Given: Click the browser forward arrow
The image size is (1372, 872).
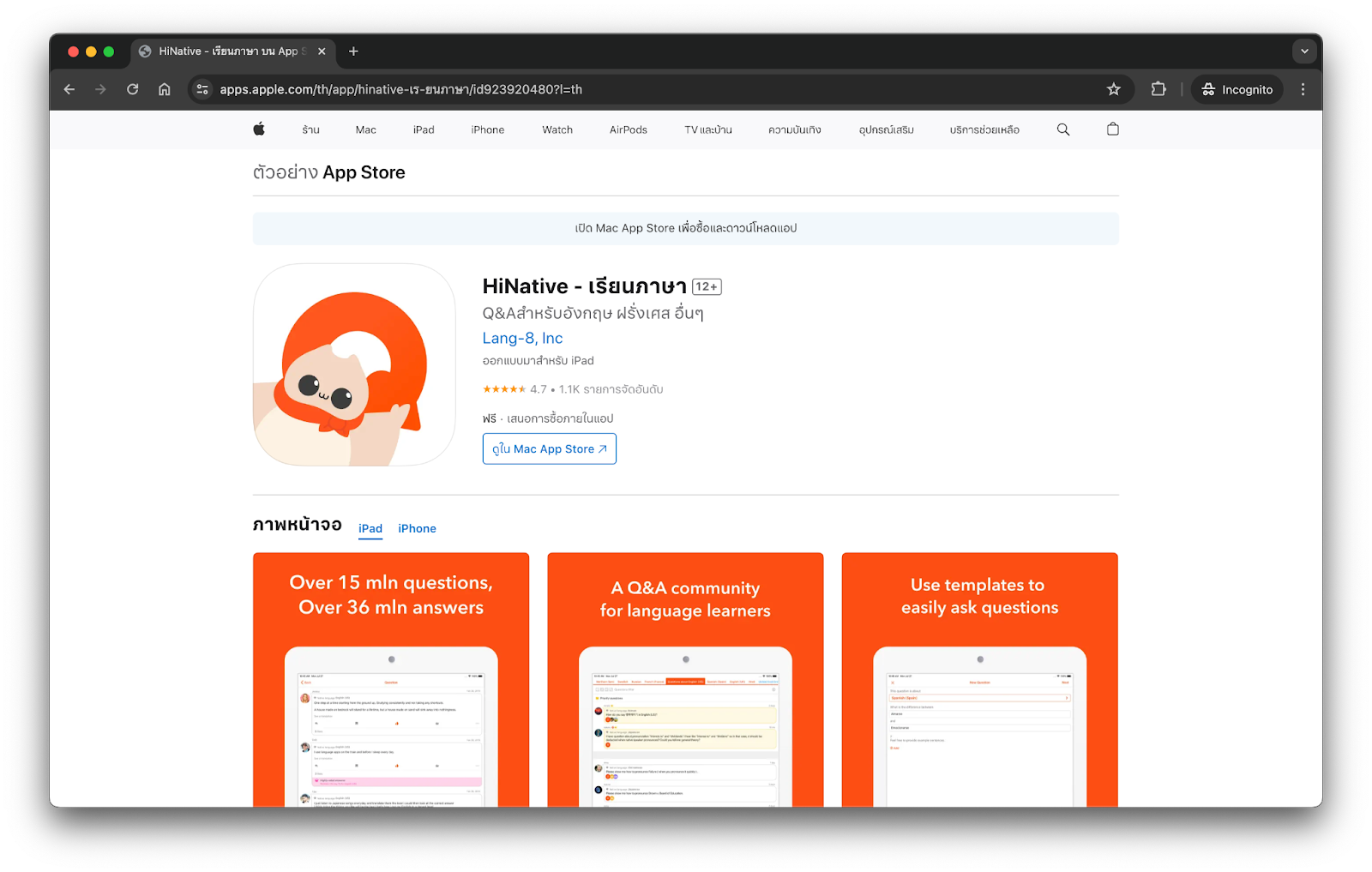Looking at the screenshot, I should click(x=100, y=89).
